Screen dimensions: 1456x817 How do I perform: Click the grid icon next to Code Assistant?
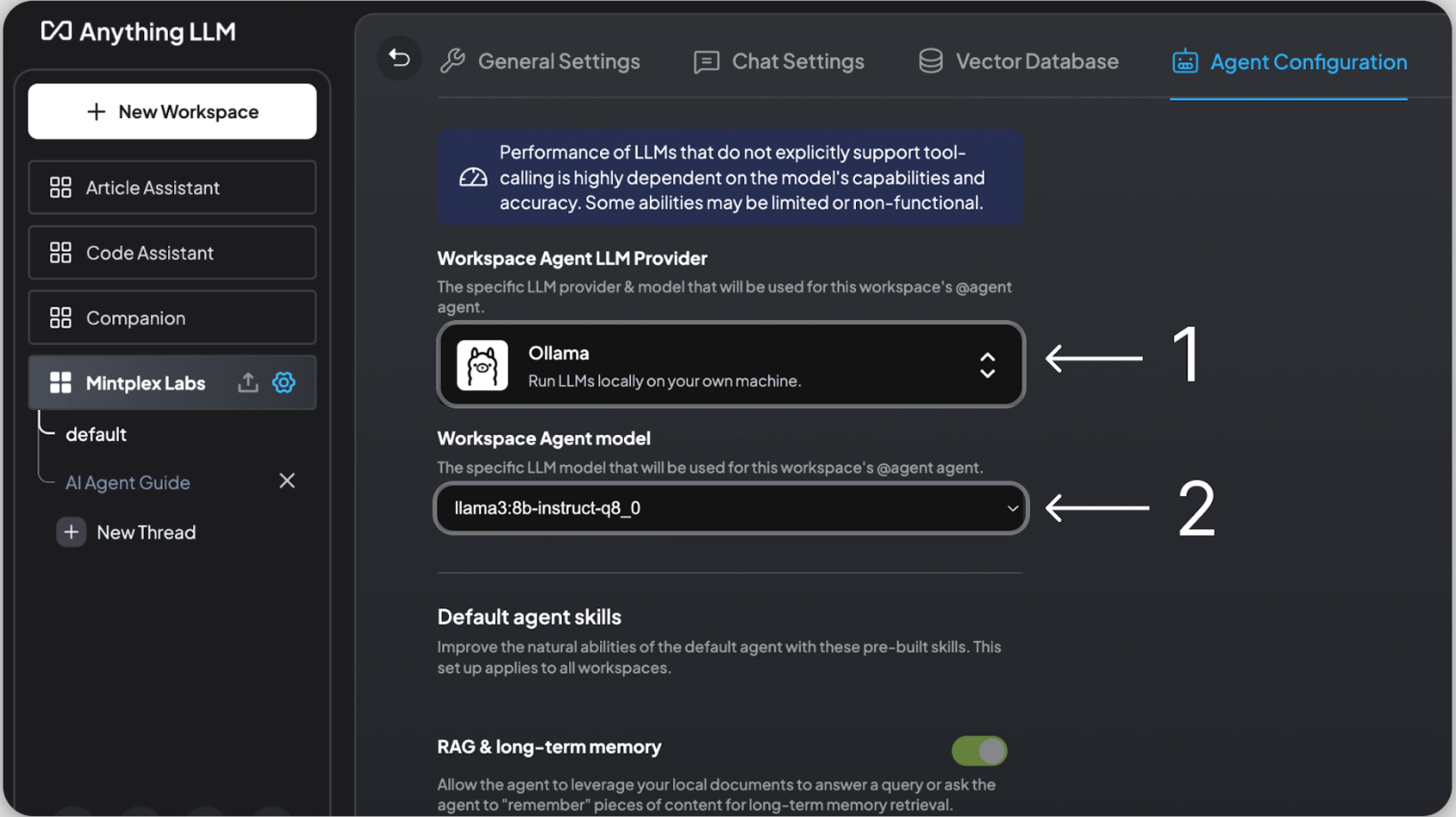click(60, 252)
